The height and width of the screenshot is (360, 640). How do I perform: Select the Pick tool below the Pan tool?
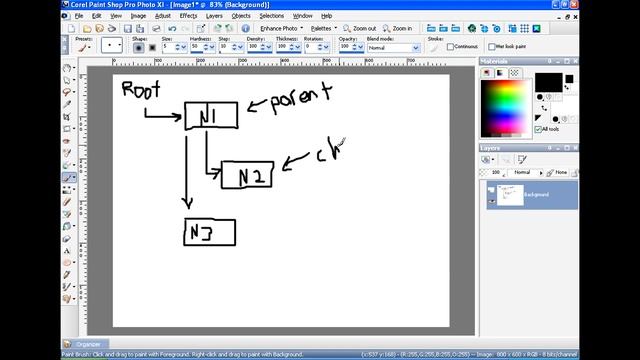click(x=67, y=80)
